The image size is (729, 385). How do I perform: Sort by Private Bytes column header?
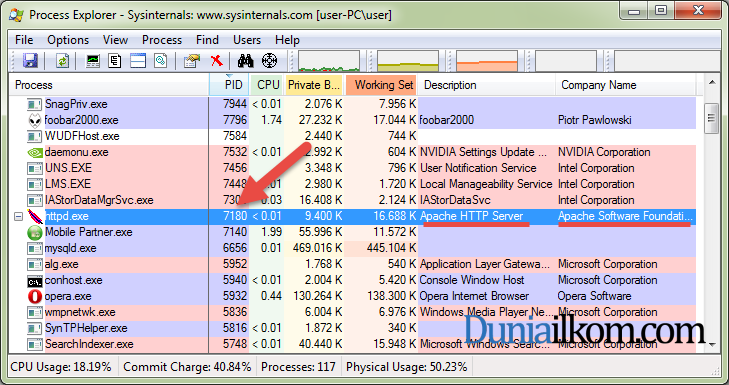click(314, 85)
